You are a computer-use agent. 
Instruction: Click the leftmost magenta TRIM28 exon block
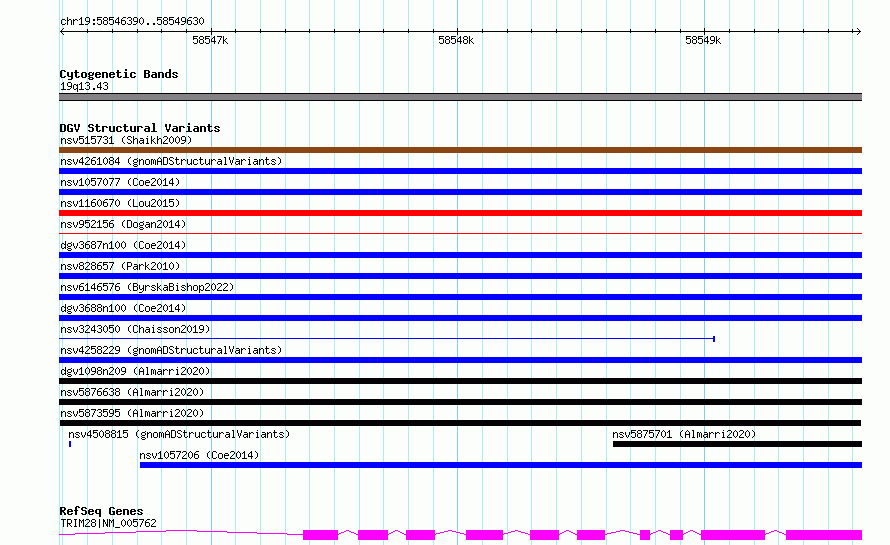click(x=320, y=535)
